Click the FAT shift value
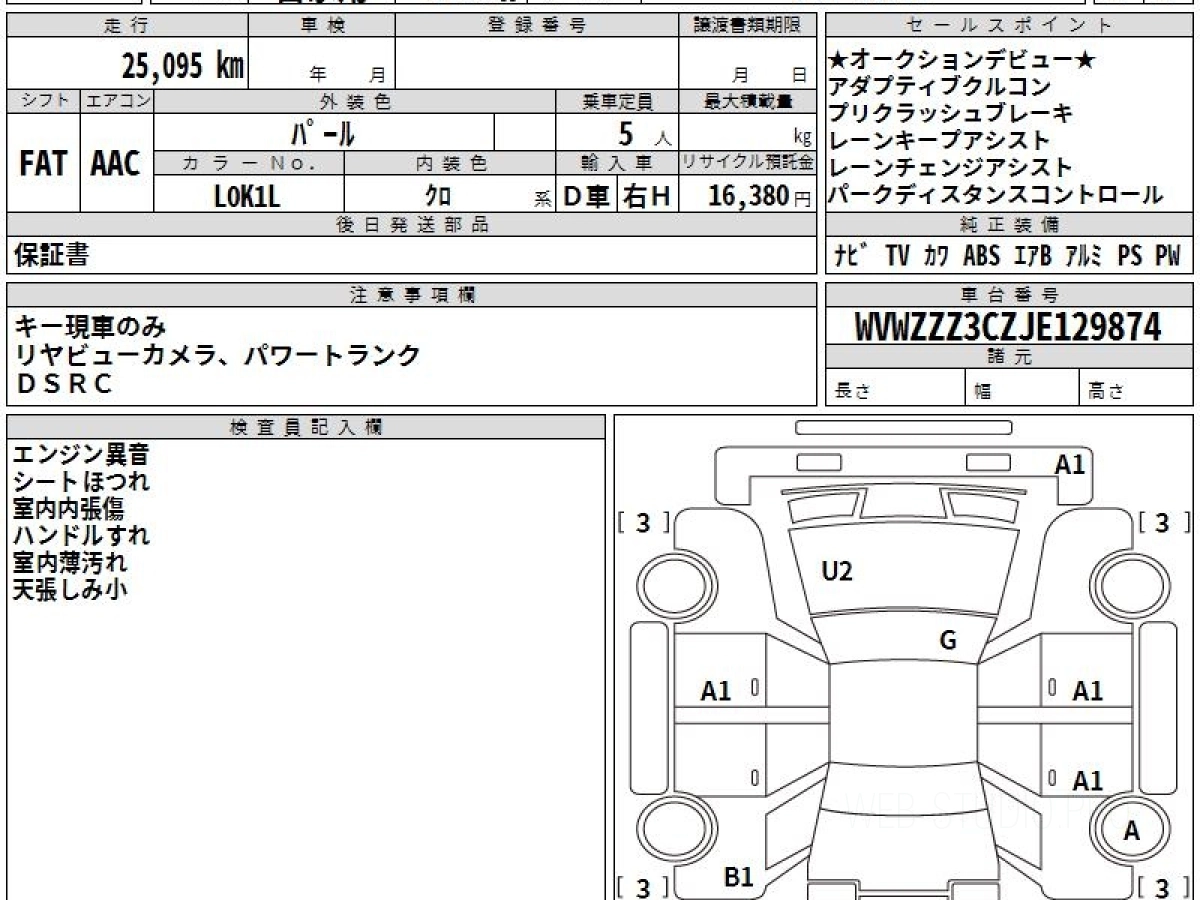Viewport: 1200px width, 900px height. tap(43, 164)
